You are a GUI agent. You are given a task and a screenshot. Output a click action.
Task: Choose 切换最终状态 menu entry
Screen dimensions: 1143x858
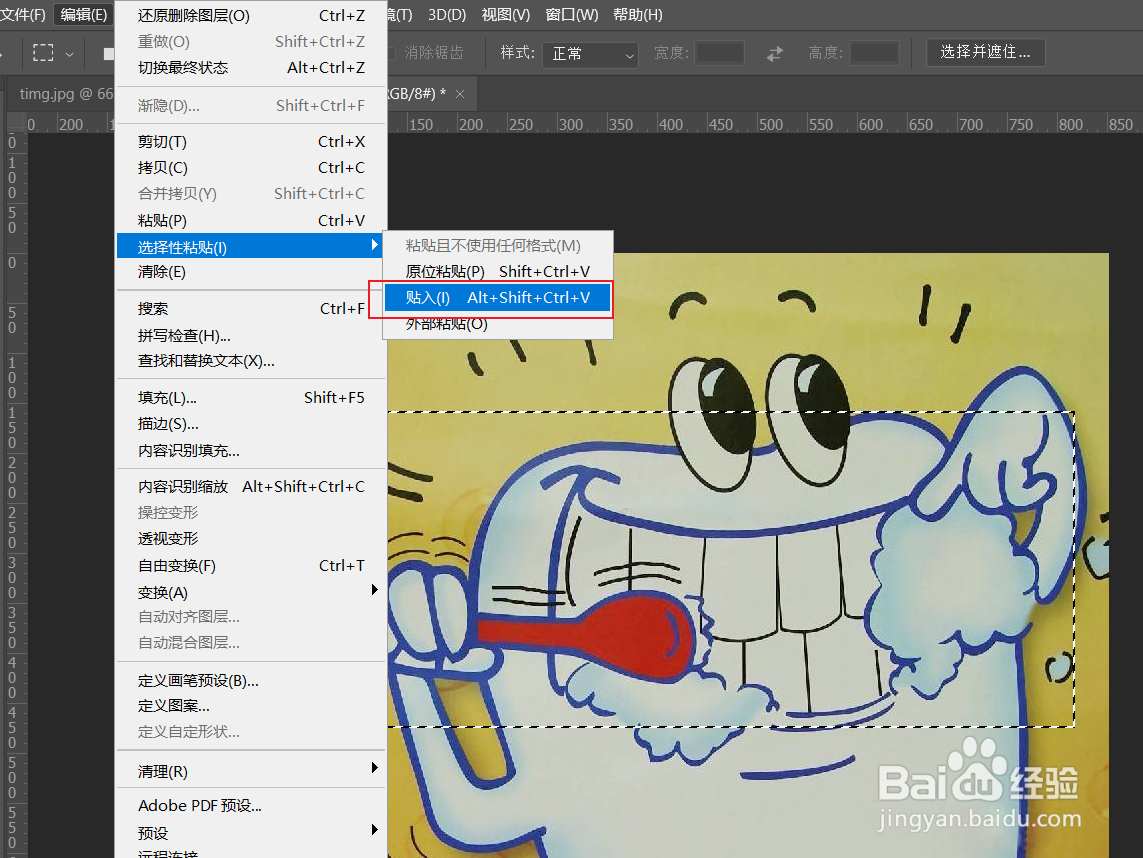(x=251, y=68)
